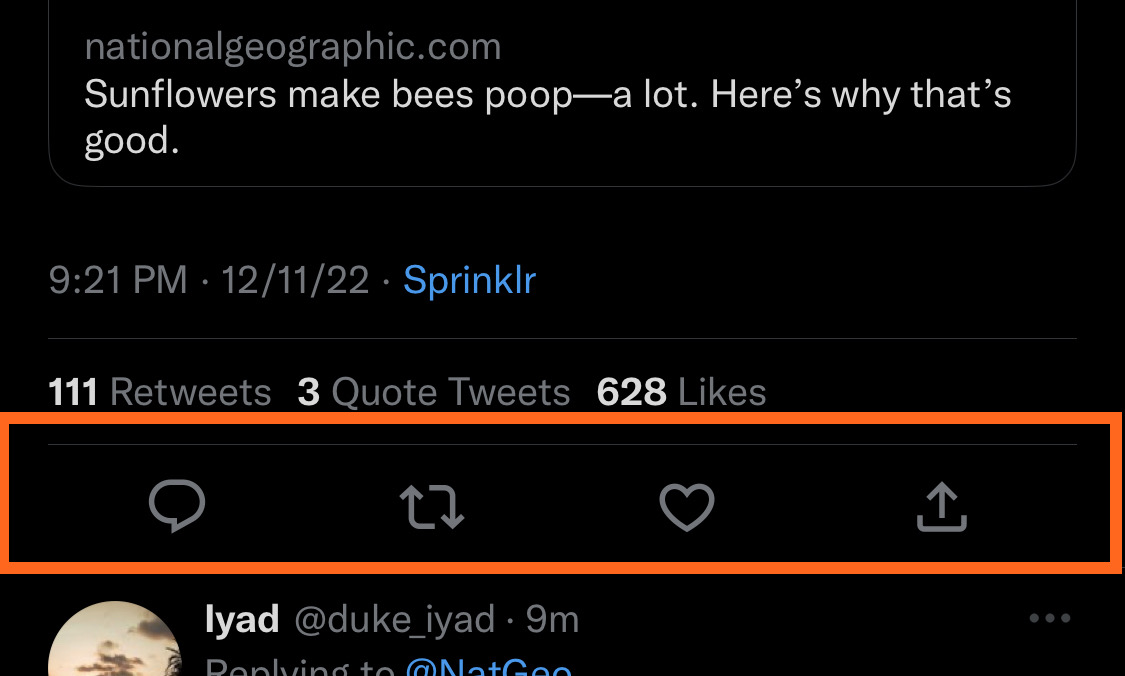Show the list of 111 Retweets
1125x676 pixels.
tap(160, 392)
